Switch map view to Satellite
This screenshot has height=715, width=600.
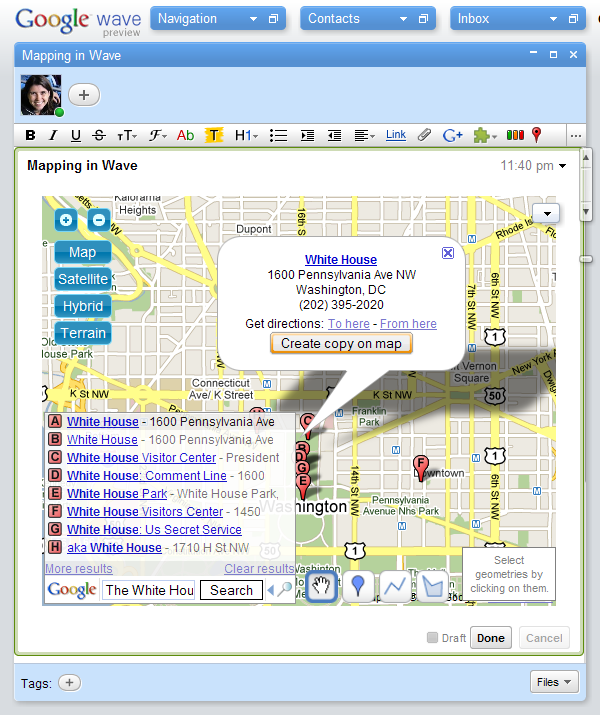click(x=83, y=279)
